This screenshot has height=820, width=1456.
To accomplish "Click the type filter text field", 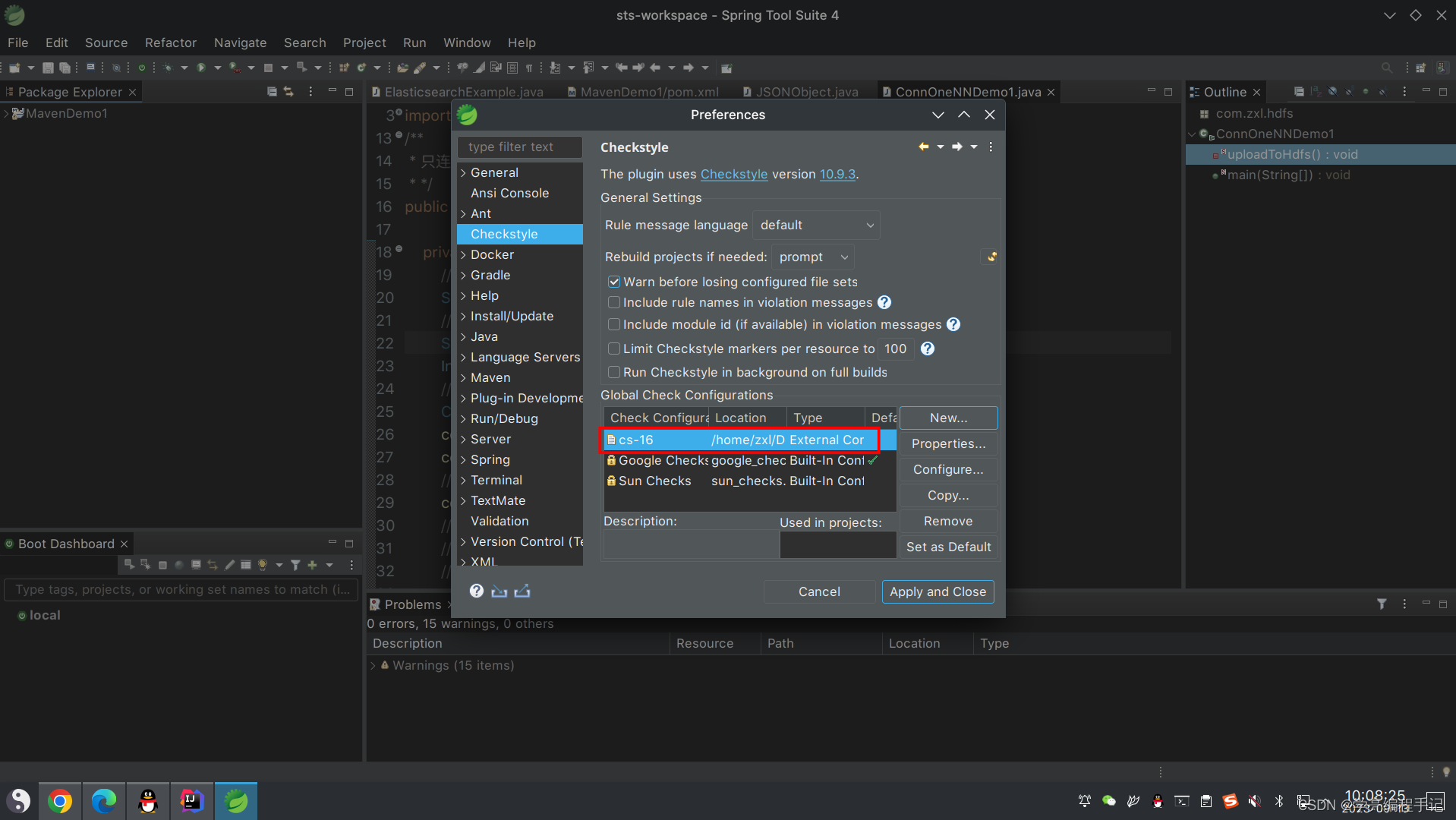I will (x=520, y=147).
